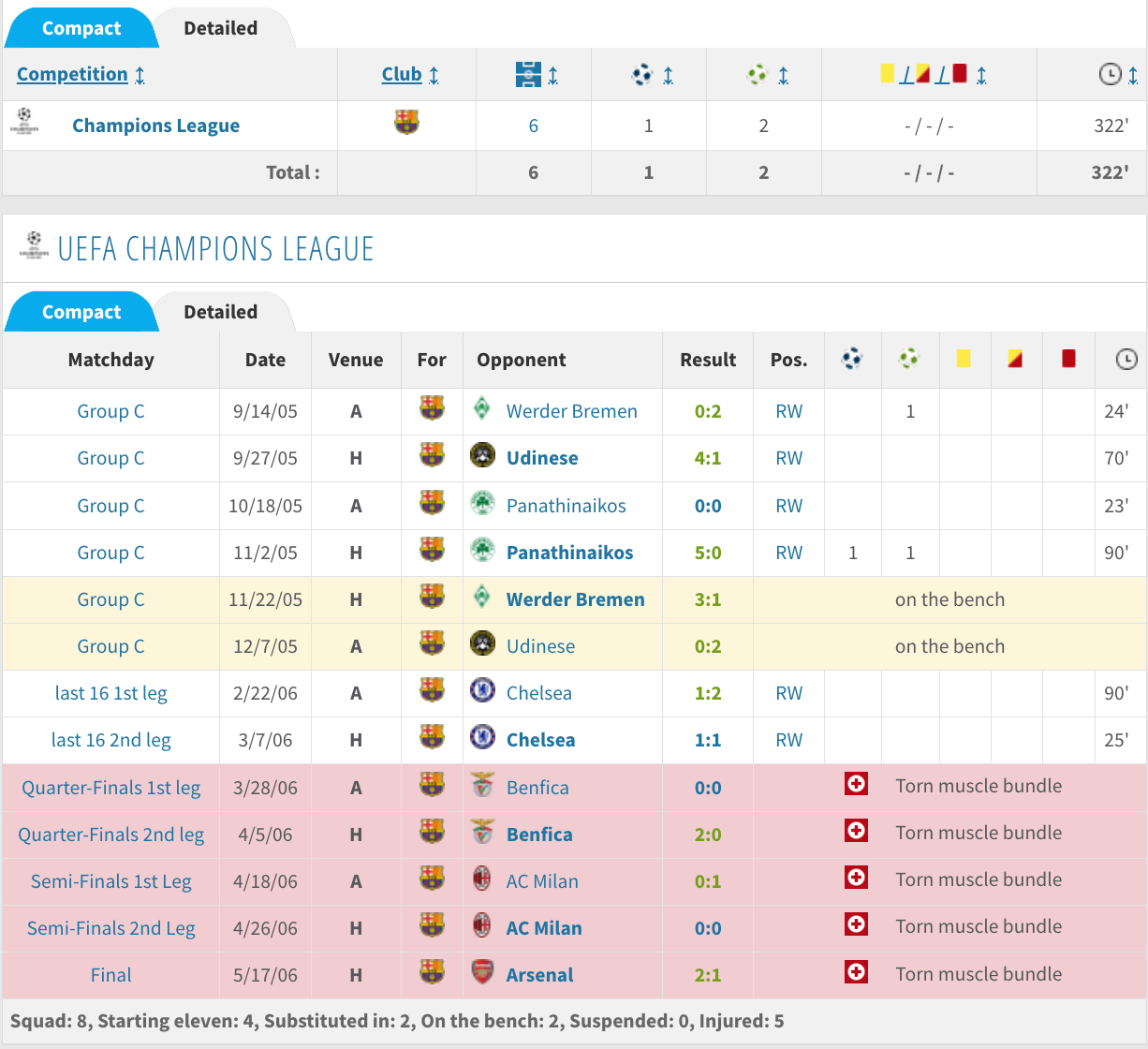Open the 4:1 result against Udinese
Viewport: 1148px width, 1049px height.
(708, 458)
